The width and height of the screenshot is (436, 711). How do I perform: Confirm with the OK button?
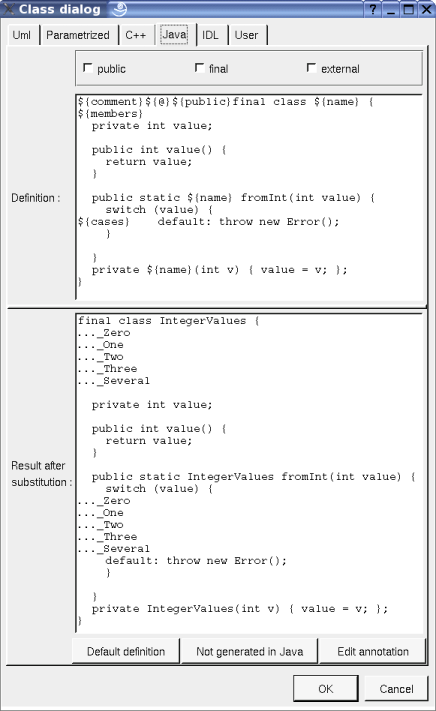coord(325,689)
